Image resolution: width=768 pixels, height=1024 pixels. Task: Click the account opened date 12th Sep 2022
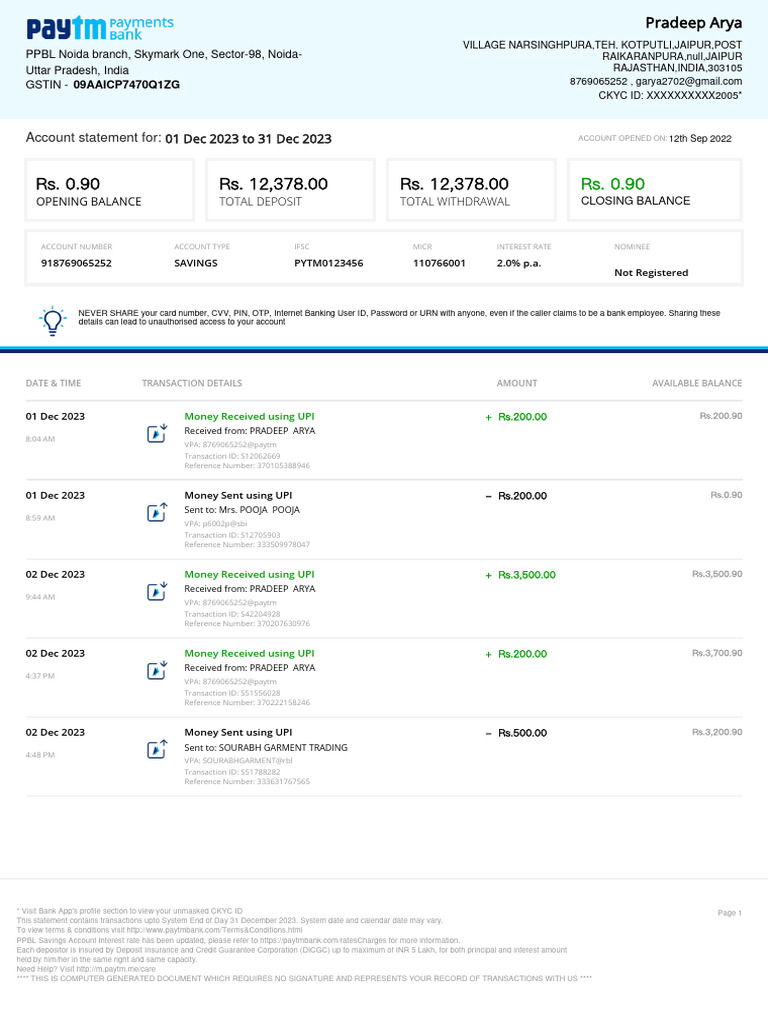[700, 138]
